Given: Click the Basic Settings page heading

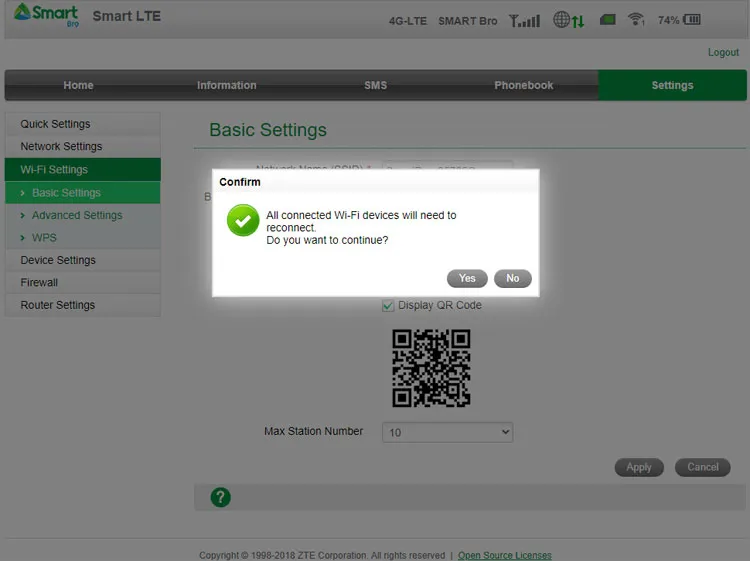Looking at the screenshot, I should point(268,130).
